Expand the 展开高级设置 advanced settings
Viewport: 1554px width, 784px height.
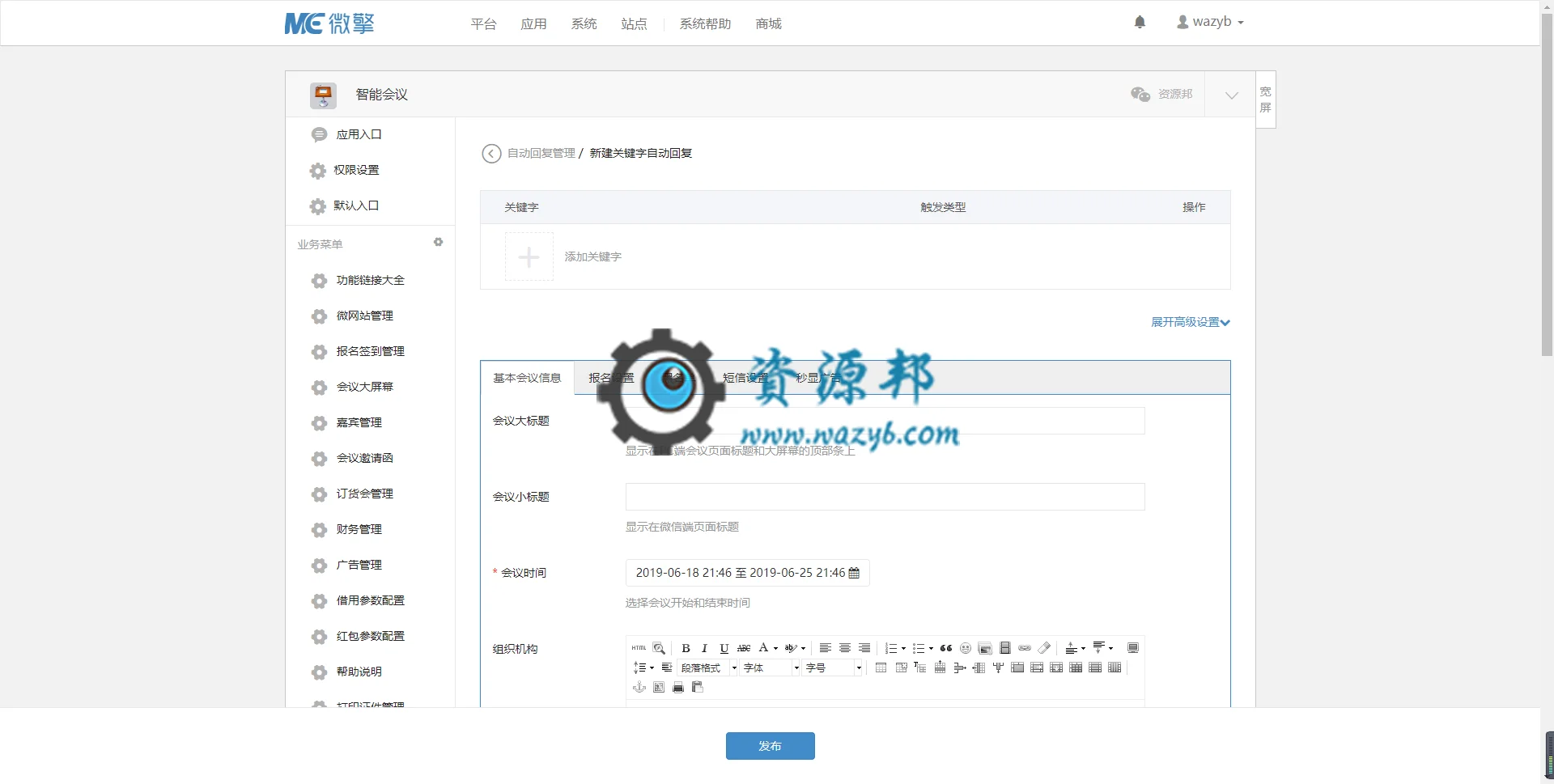coord(1191,322)
